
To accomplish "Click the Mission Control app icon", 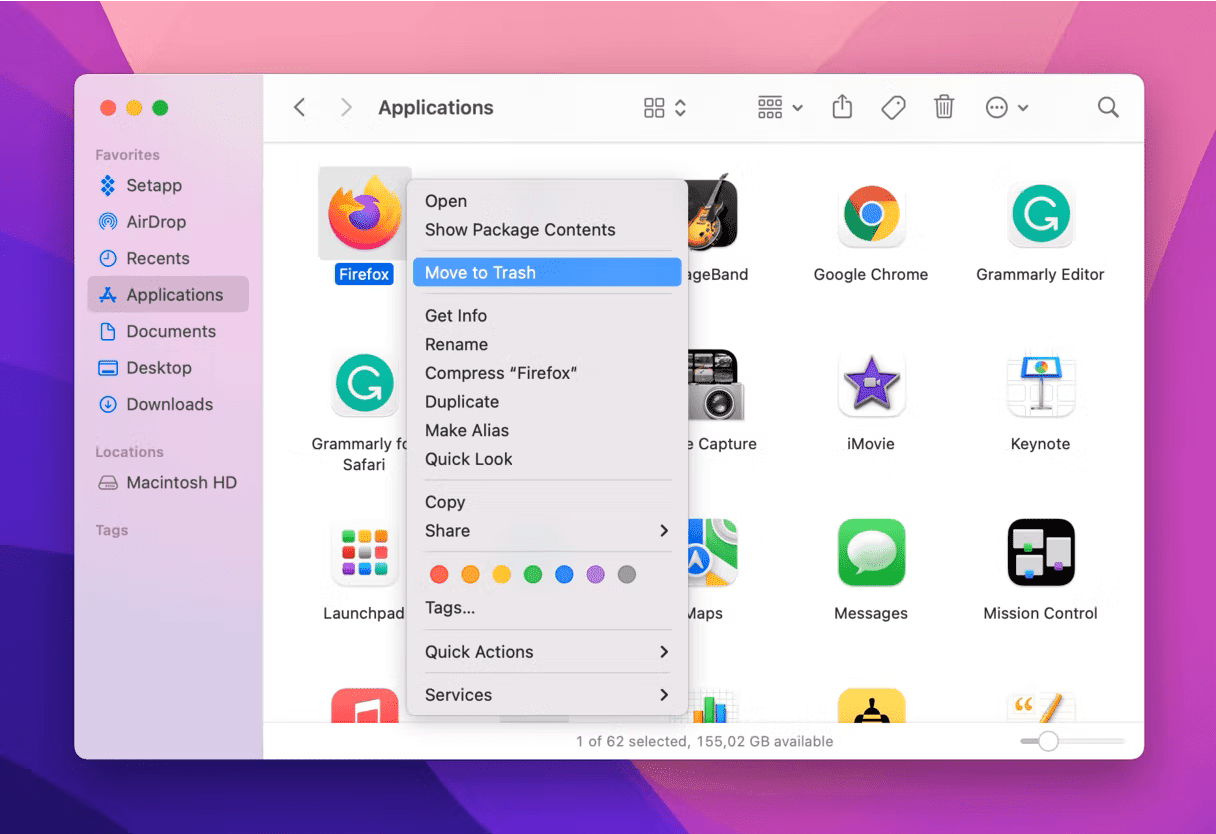I will click(1040, 552).
